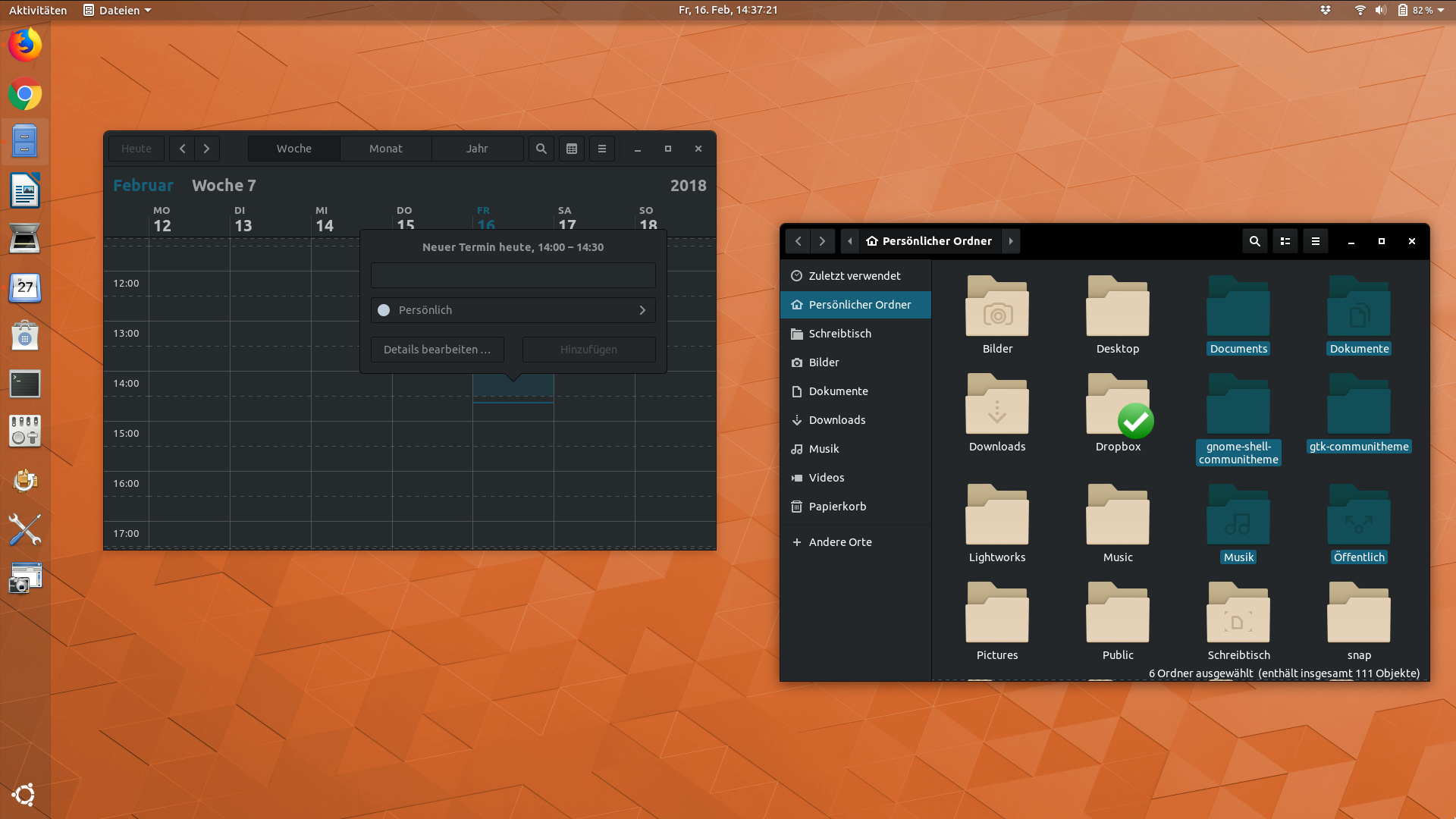The image size is (1456, 819).
Task: Open the Dropbox folder
Action: [1118, 406]
